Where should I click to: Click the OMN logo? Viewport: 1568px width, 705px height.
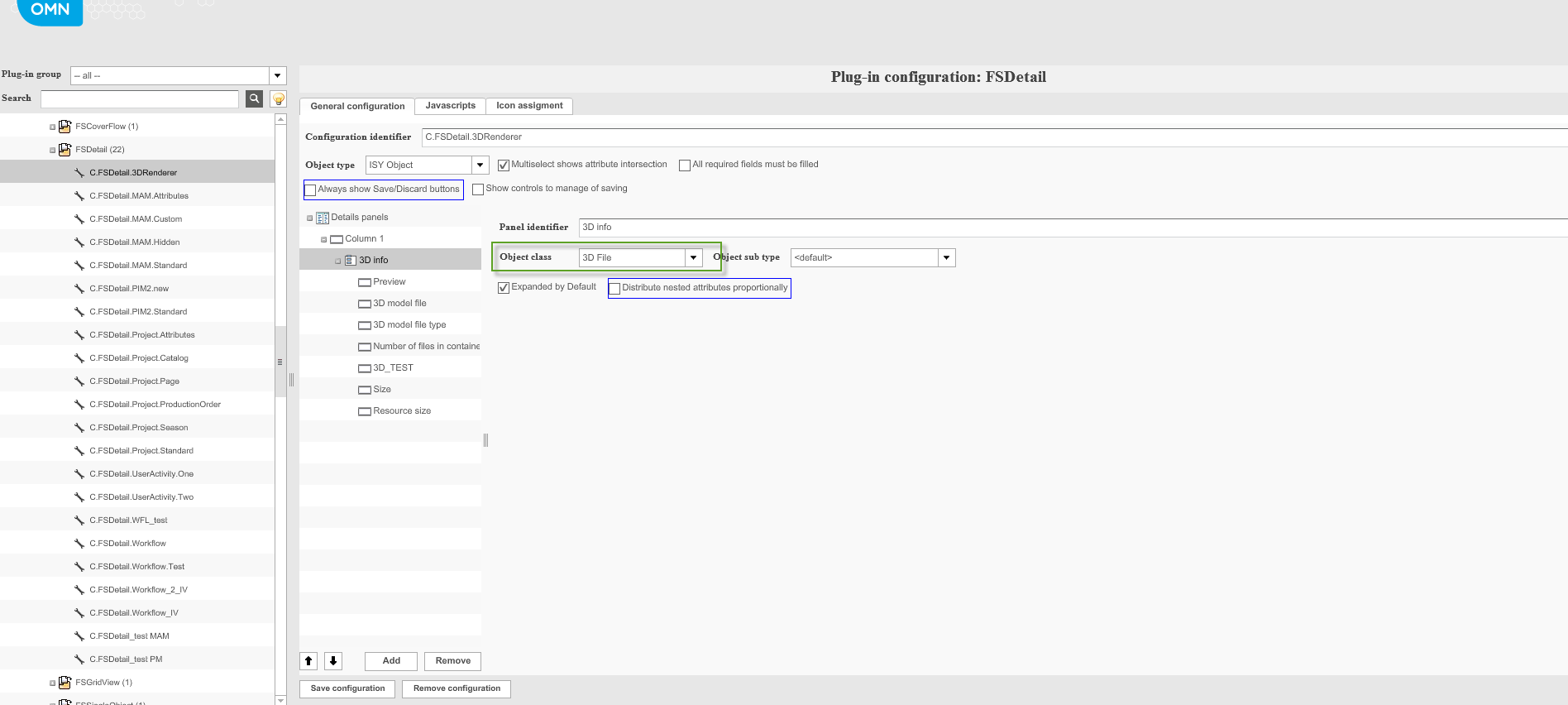coord(50,11)
